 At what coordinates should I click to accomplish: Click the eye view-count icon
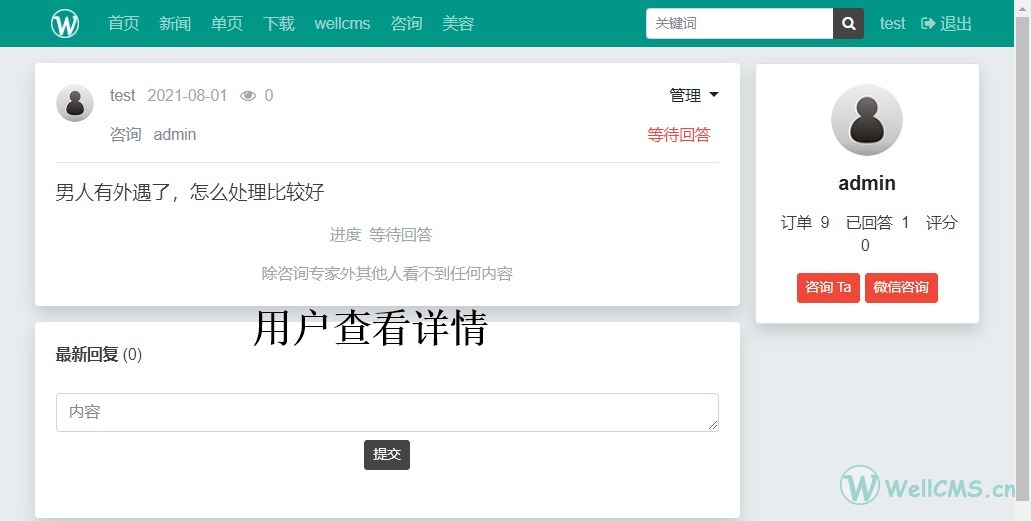tap(248, 96)
